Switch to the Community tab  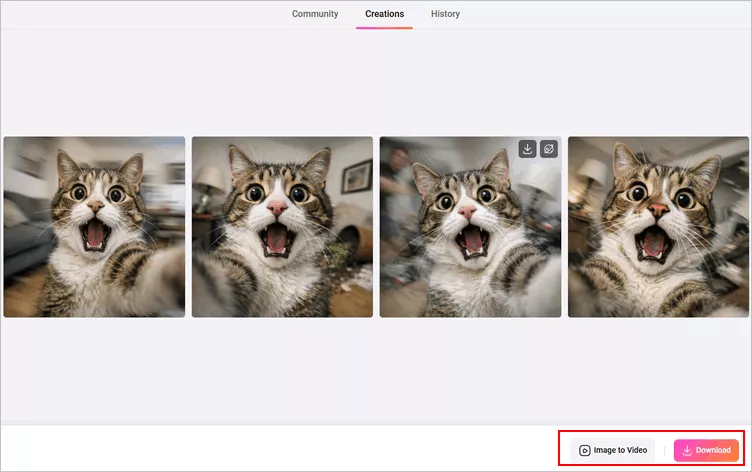[315, 14]
